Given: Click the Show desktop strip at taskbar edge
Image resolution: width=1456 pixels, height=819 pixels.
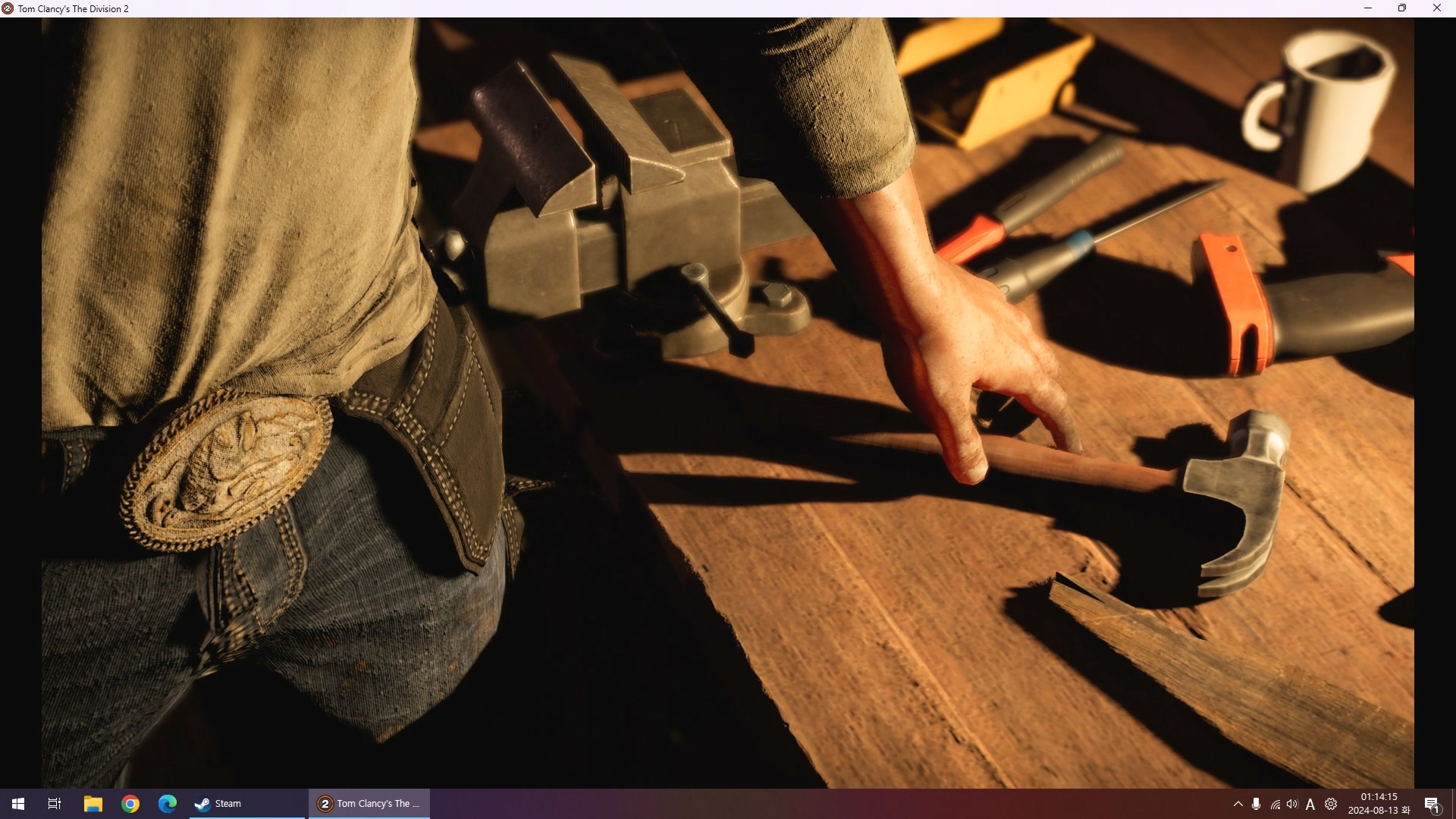Looking at the screenshot, I should click(1453, 804).
